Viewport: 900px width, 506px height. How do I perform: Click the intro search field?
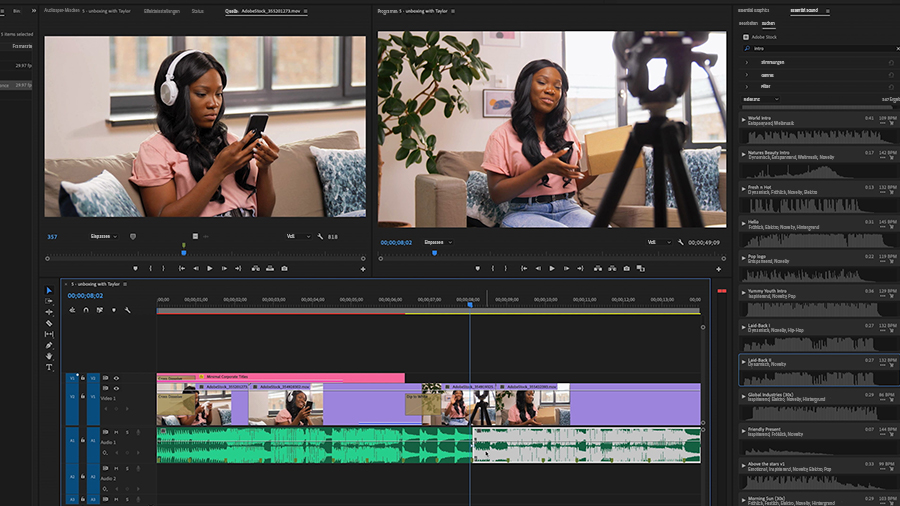(x=820, y=49)
